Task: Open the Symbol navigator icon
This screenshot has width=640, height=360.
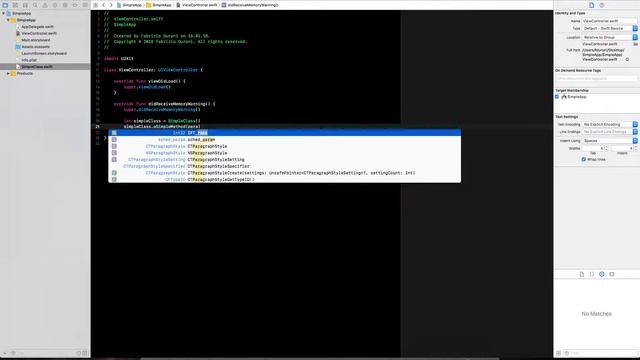Action: pos(25,5)
